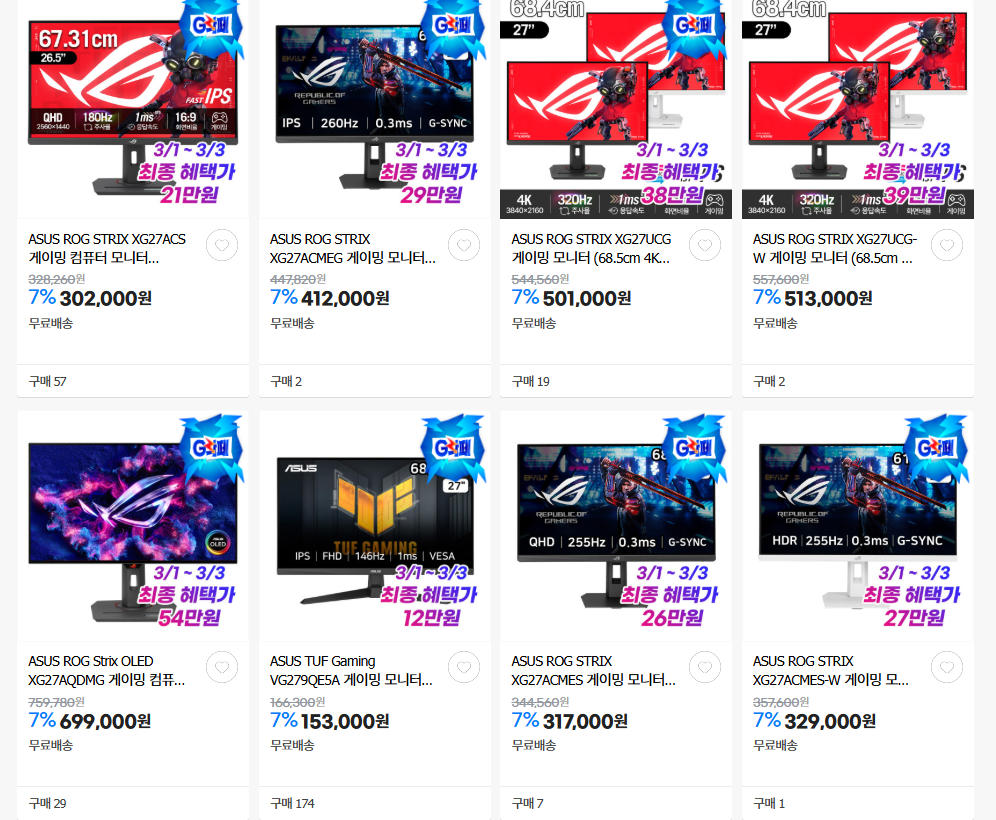View the XG27ACS 67.31cm monitor thumbnail

[x=133, y=109]
